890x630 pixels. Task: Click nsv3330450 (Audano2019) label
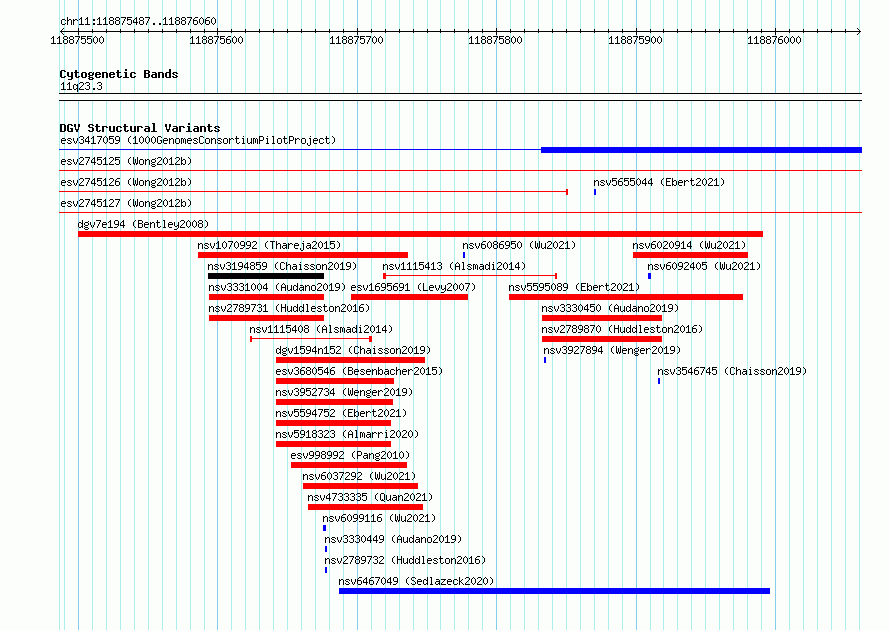coord(610,308)
